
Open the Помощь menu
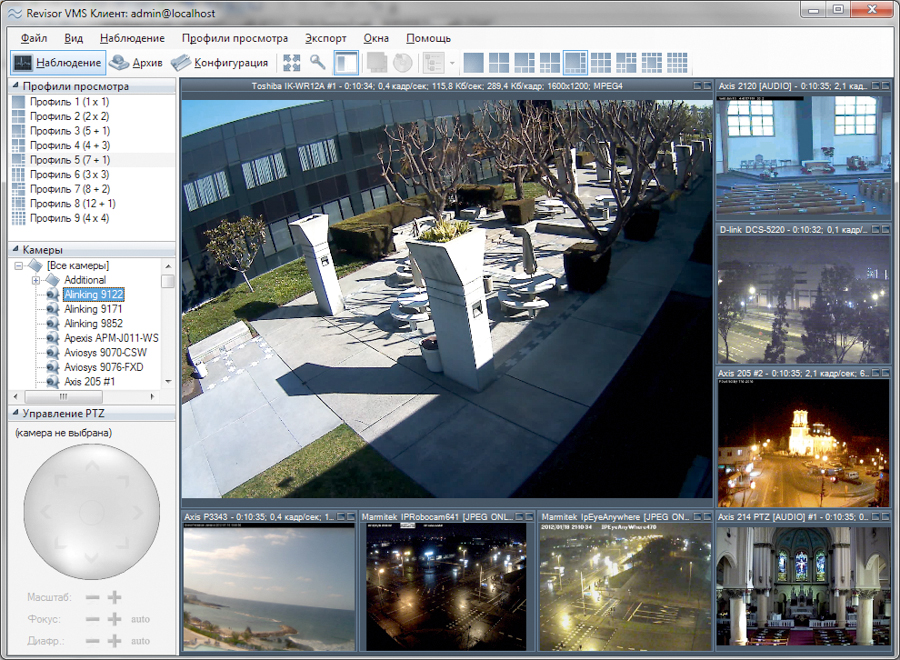[x=428, y=38]
